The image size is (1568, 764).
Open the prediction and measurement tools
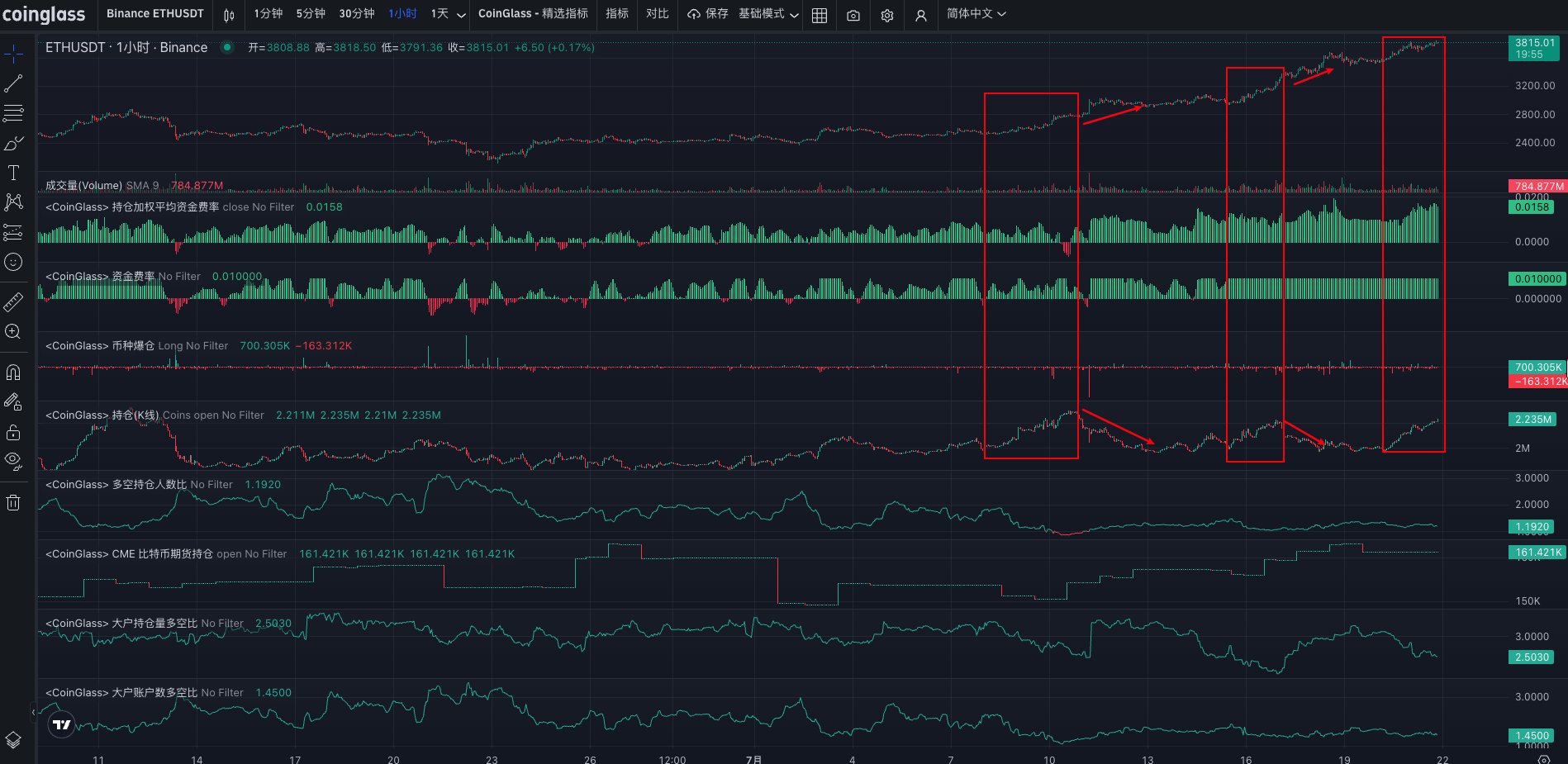click(13, 232)
